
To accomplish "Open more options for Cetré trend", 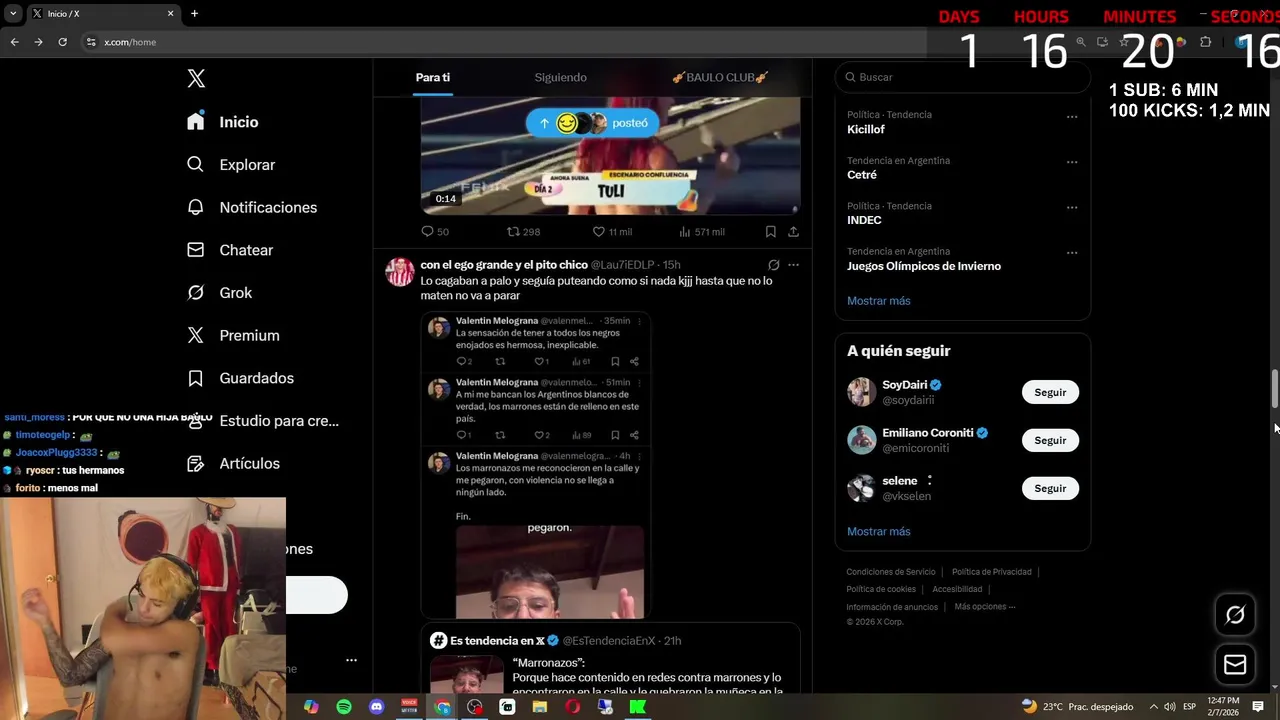I will 1072,162.
